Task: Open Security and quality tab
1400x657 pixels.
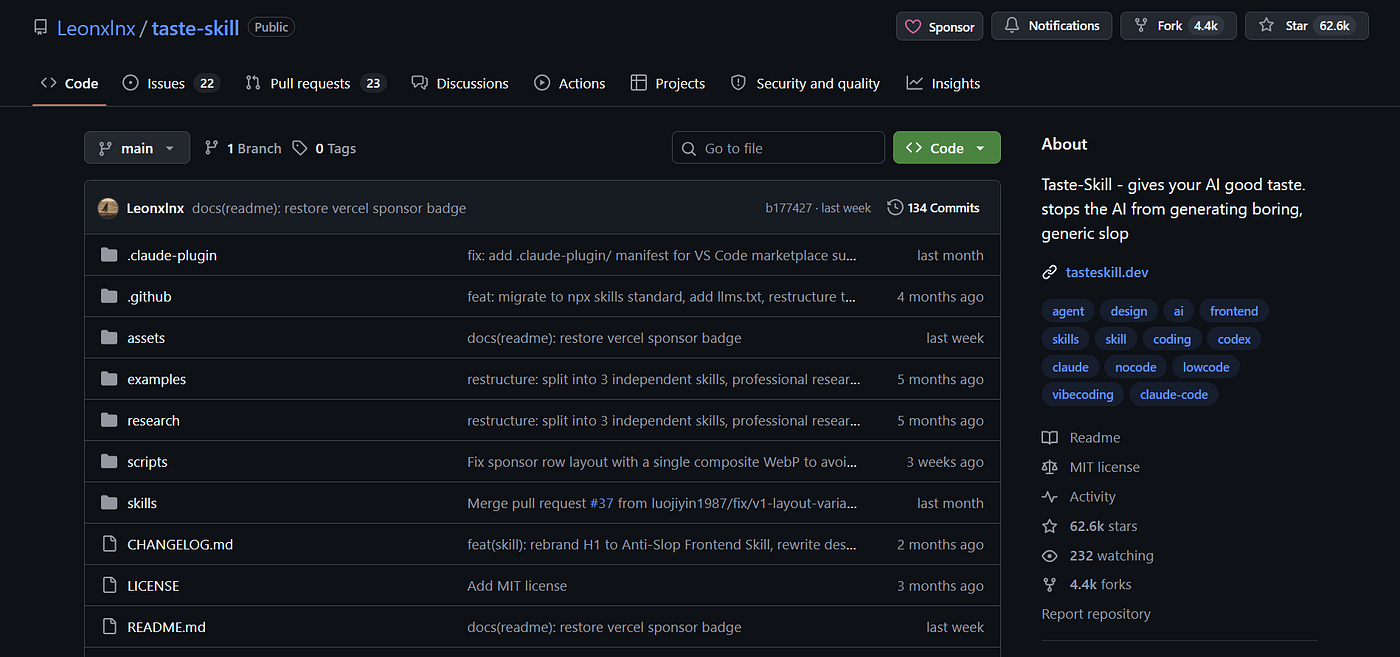Action: [806, 83]
